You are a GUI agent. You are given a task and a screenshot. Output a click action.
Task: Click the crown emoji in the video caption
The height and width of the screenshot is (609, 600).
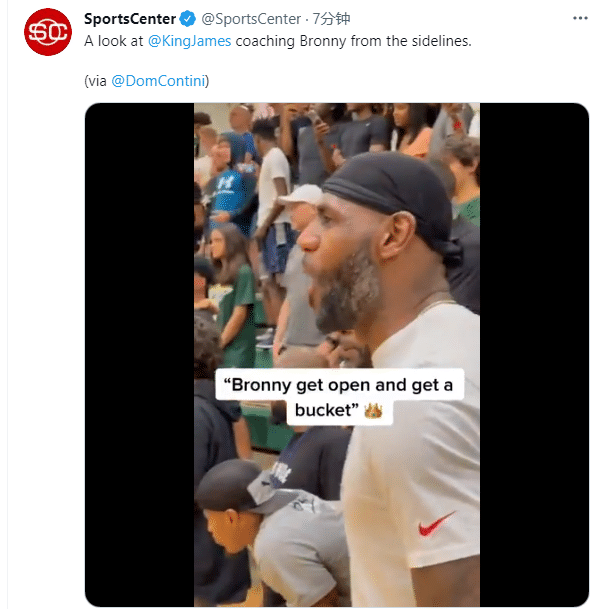coord(374,410)
